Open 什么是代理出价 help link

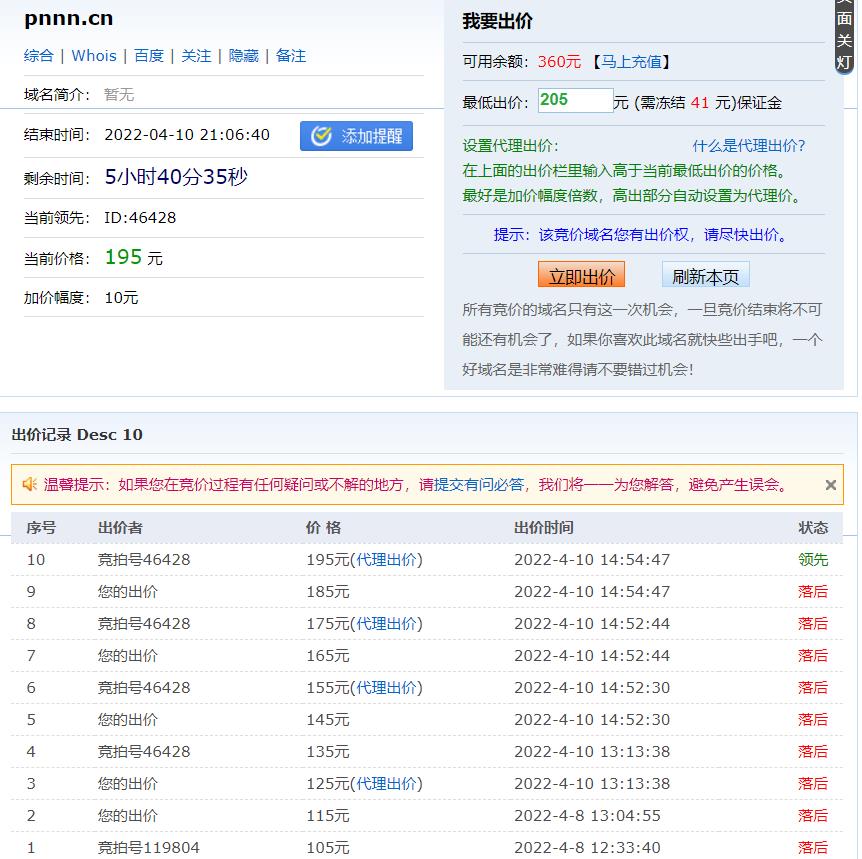pos(748,146)
